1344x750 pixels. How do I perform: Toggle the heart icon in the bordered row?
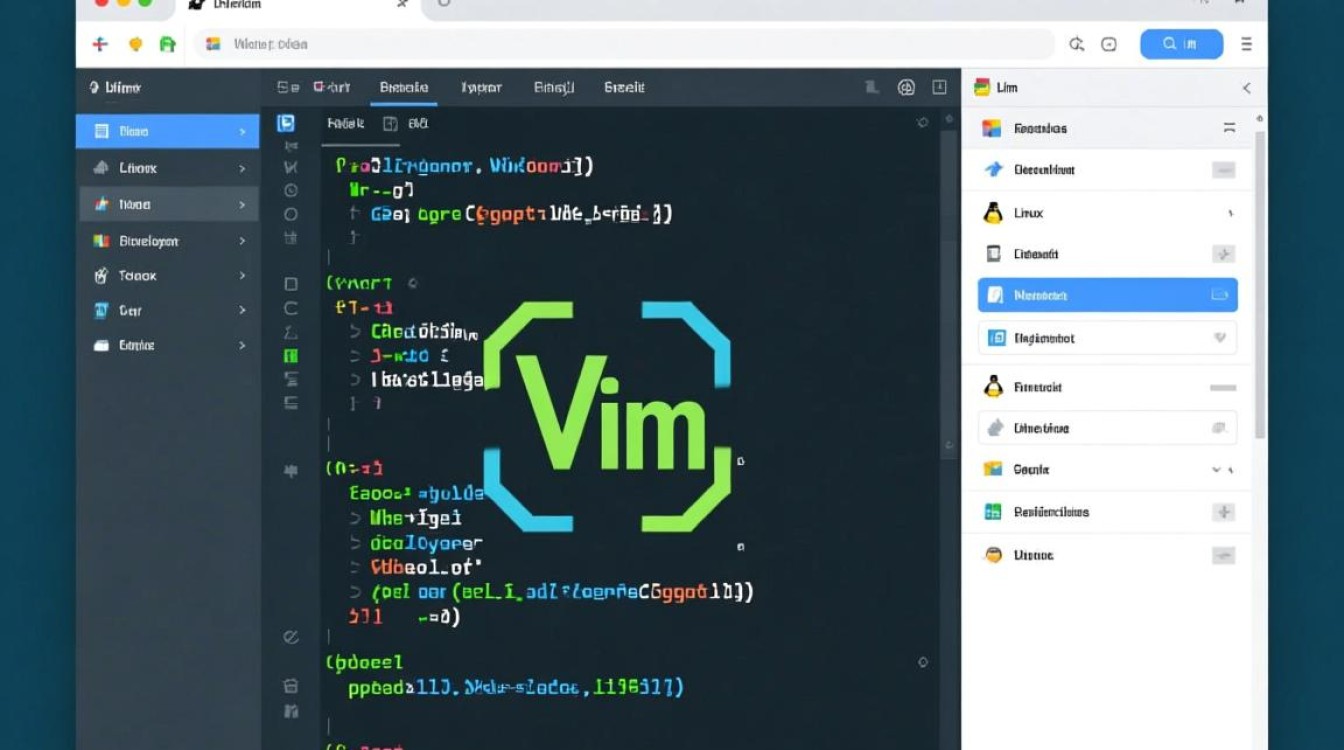(x=1220, y=338)
